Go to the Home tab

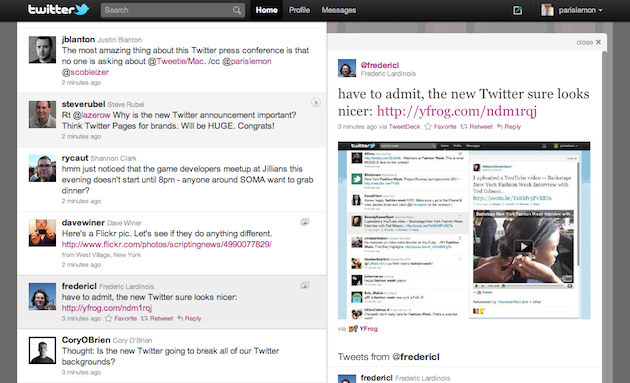pos(266,10)
